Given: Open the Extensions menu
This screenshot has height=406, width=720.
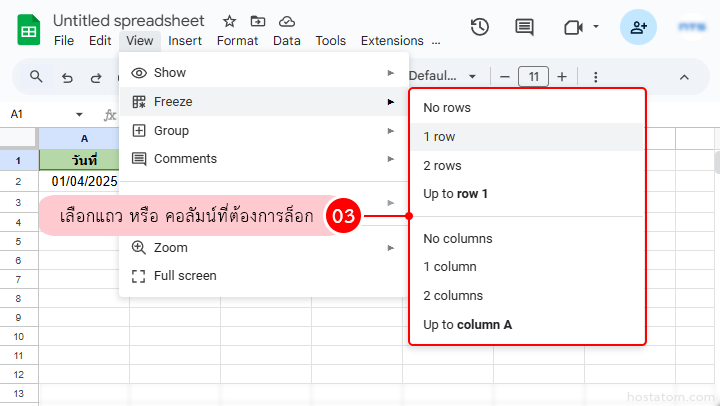Looking at the screenshot, I should point(392,41).
